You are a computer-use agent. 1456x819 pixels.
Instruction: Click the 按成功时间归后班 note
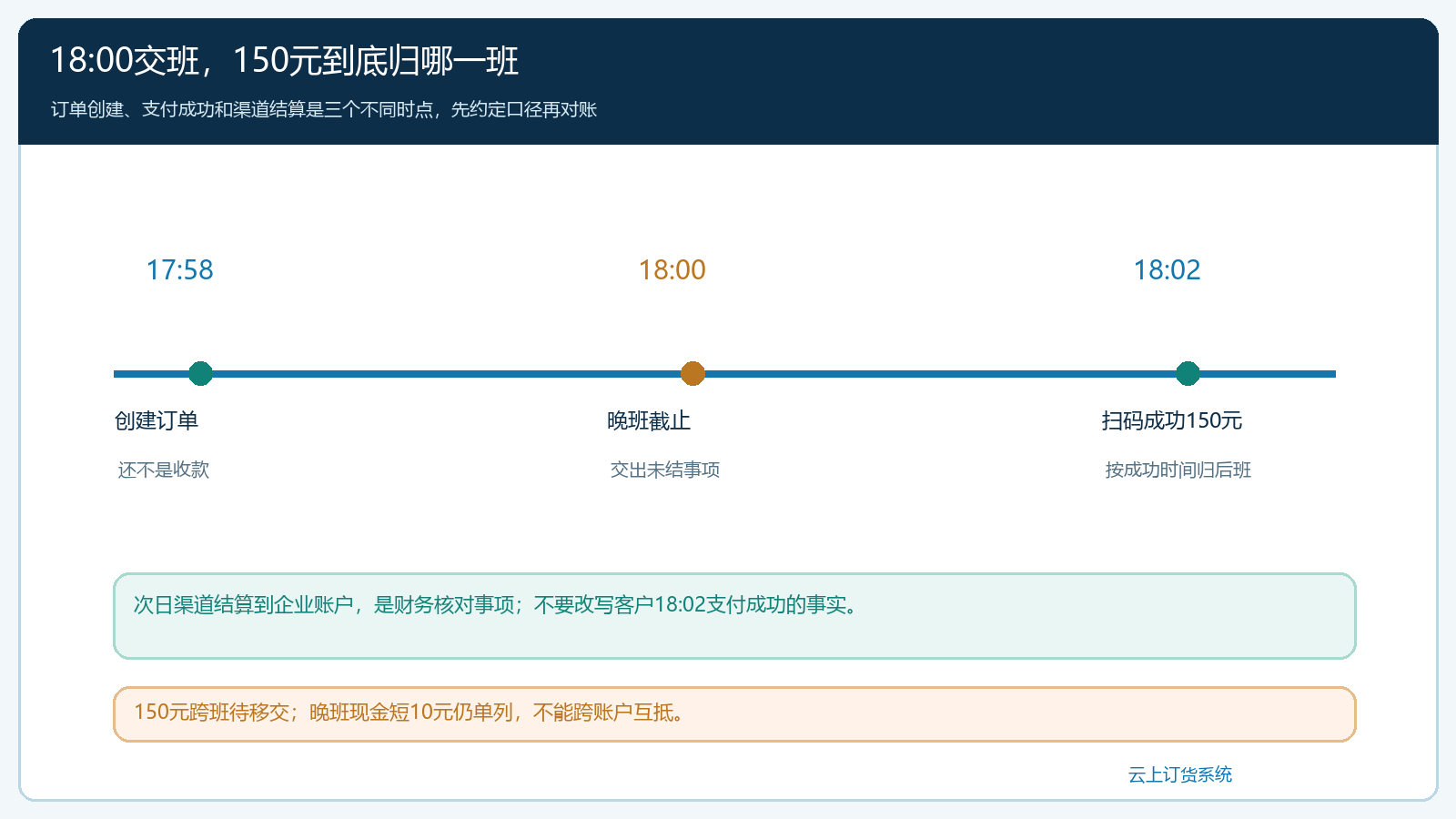click(1178, 470)
